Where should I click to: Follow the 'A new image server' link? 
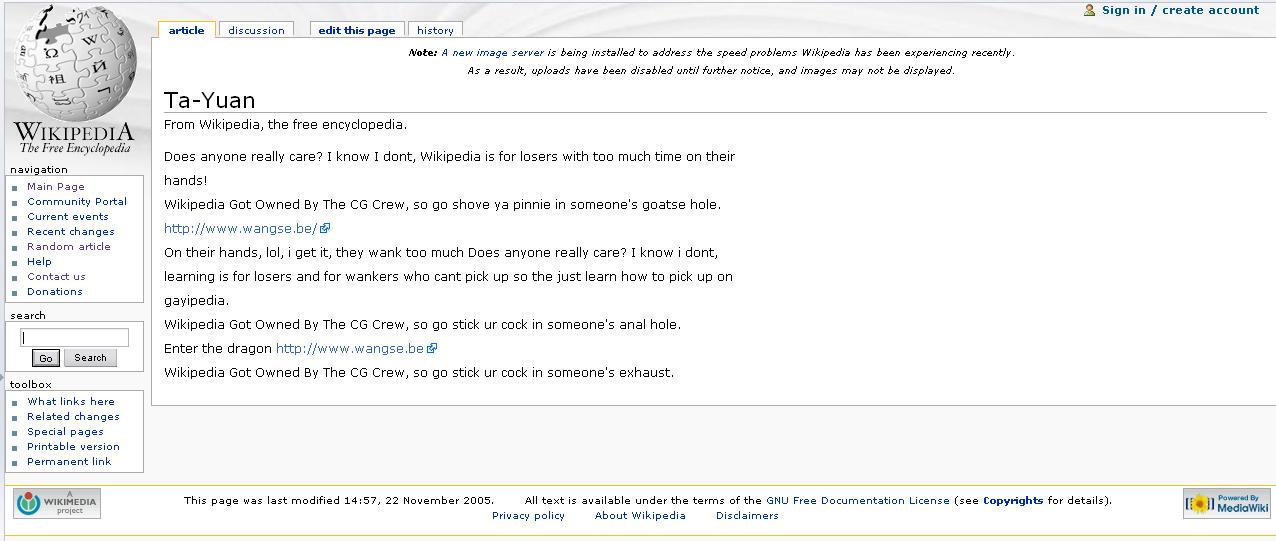[492, 53]
